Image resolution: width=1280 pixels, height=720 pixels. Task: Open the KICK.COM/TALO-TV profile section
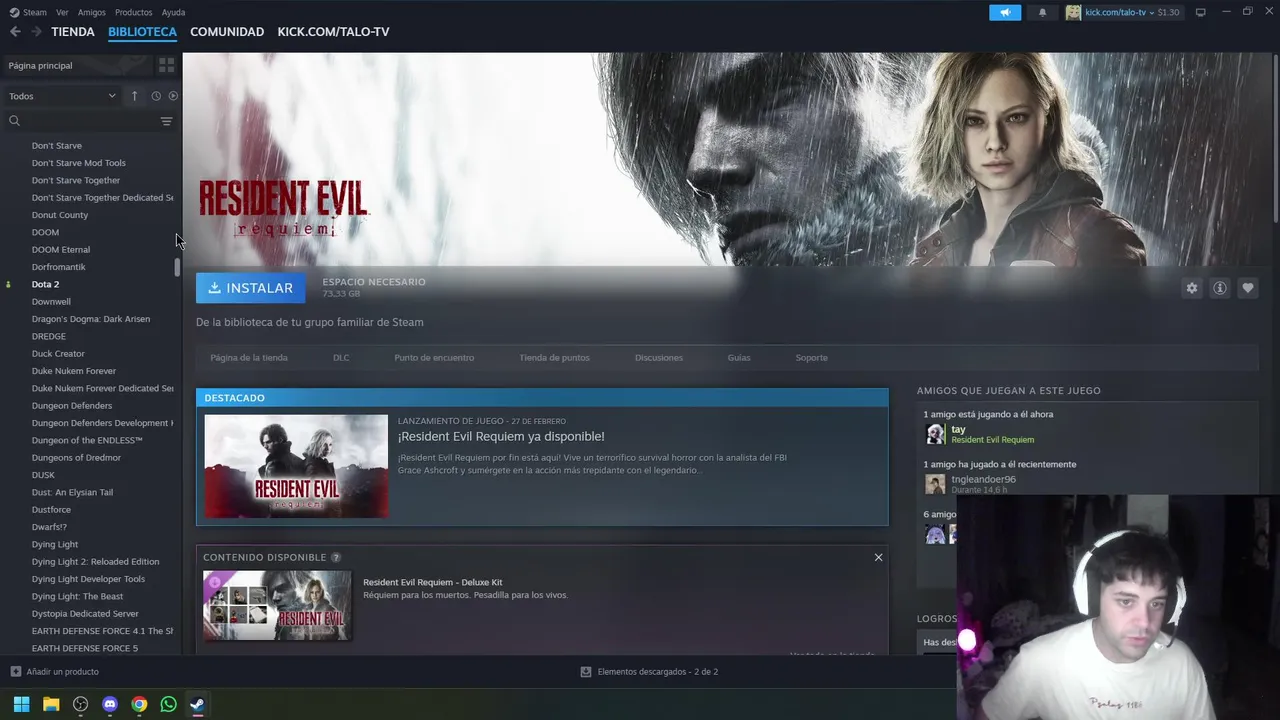(x=333, y=32)
